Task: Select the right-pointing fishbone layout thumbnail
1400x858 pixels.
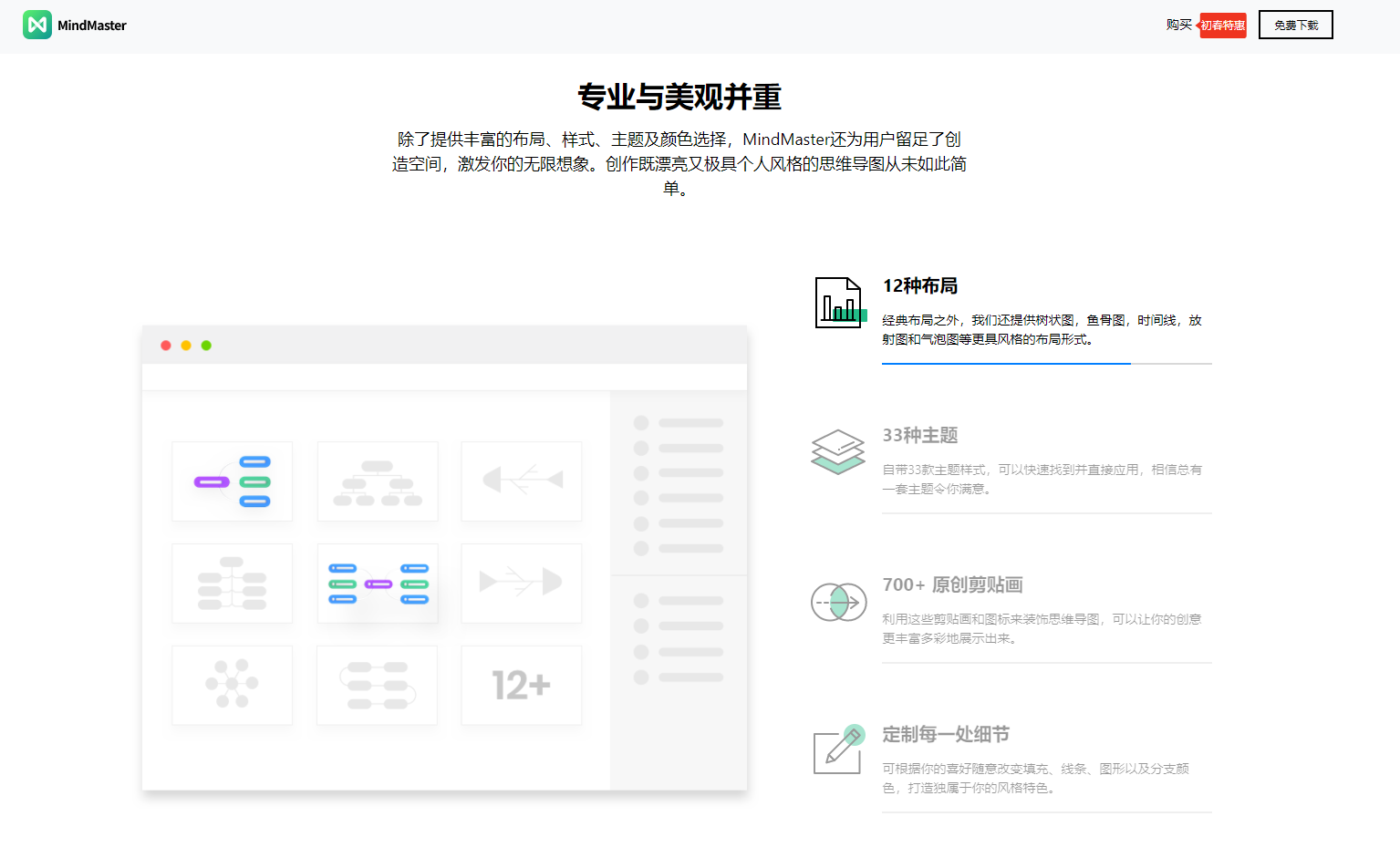Action: click(522, 584)
